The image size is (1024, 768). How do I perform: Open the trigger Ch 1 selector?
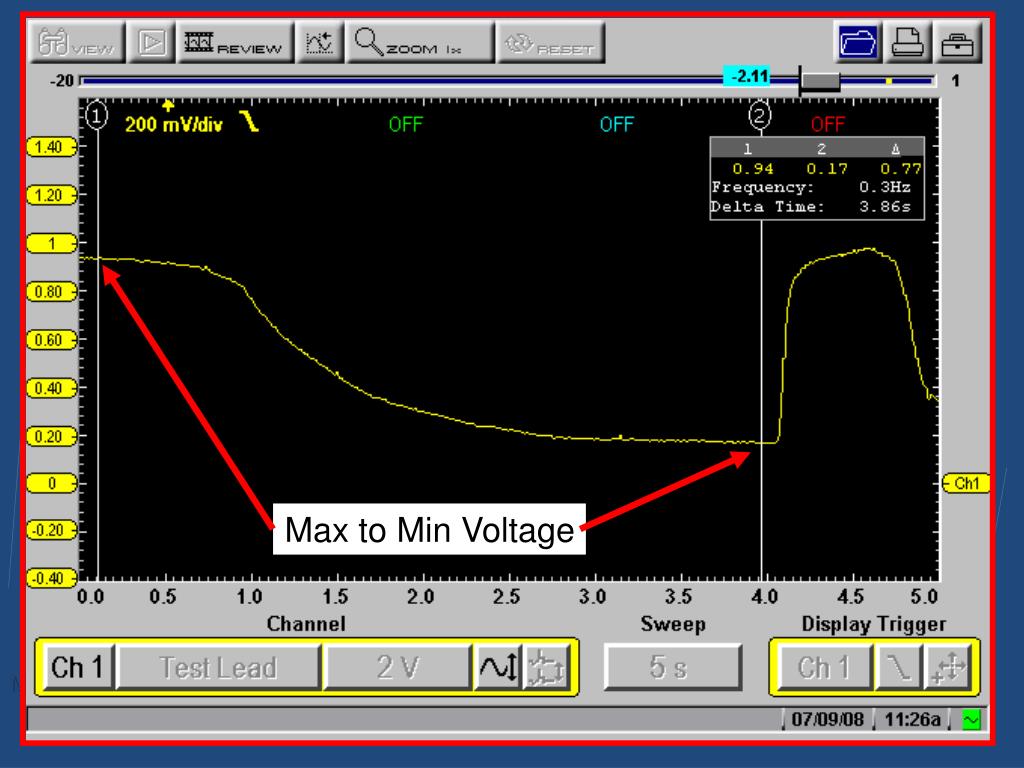(823, 667)
